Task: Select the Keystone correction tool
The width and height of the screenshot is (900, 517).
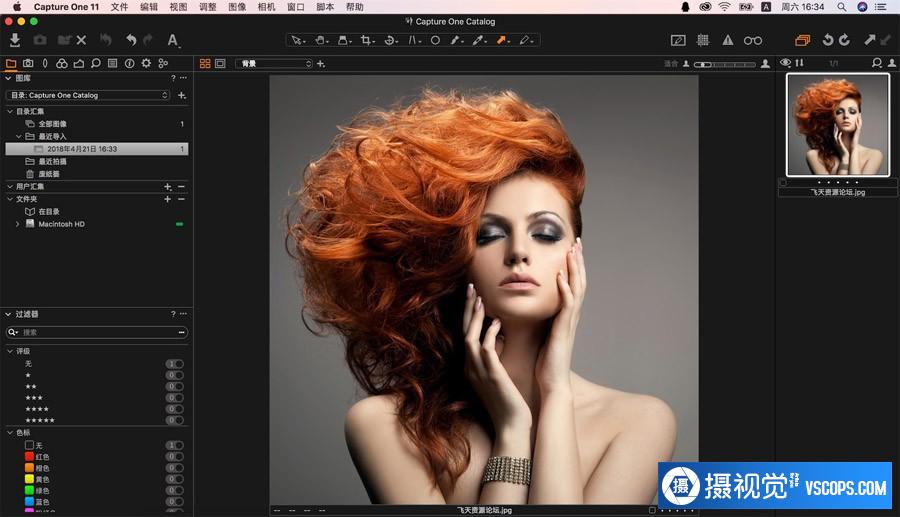Action: [x=413, y=40]
